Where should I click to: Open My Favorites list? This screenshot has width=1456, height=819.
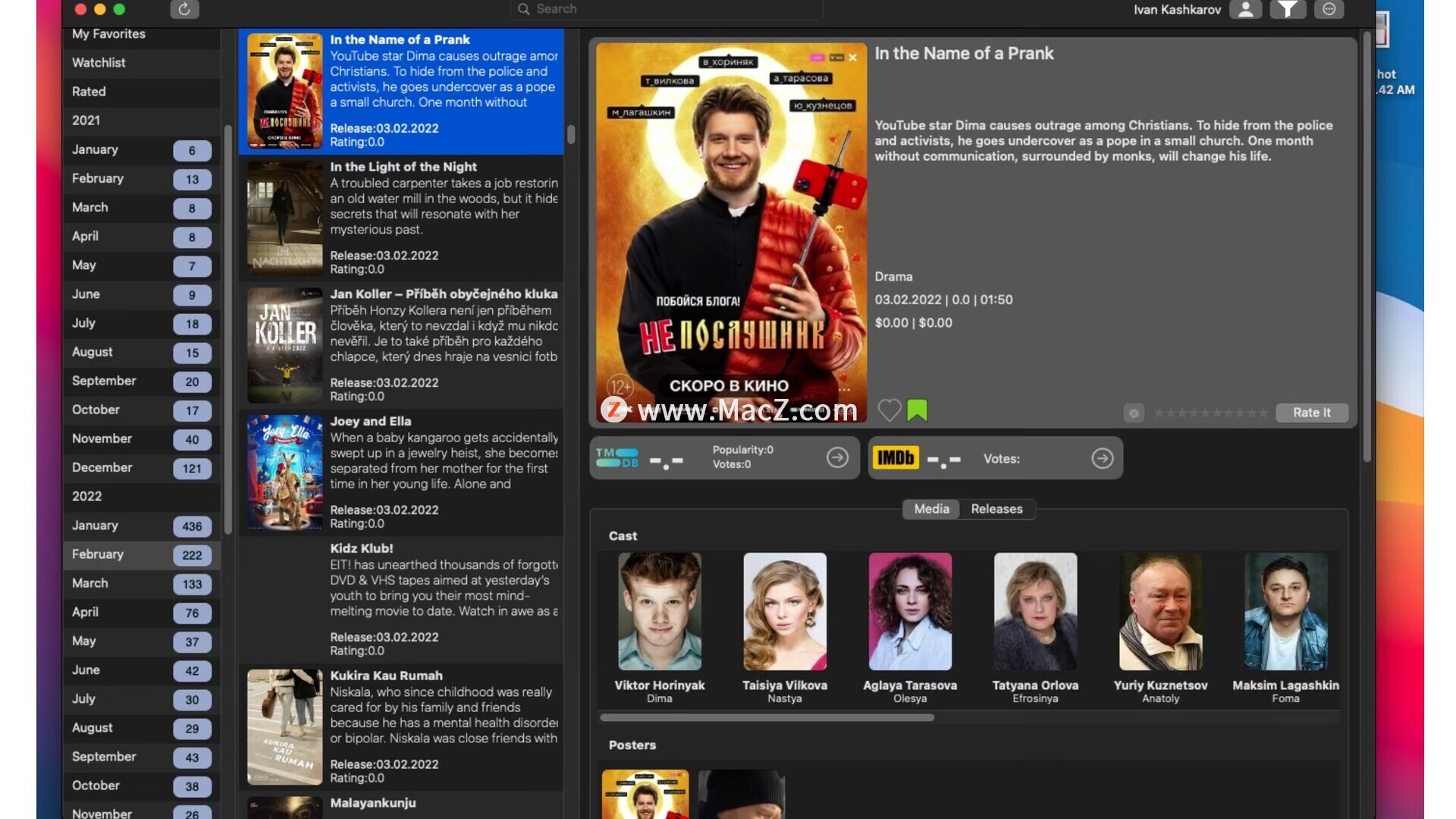[141, 34]
